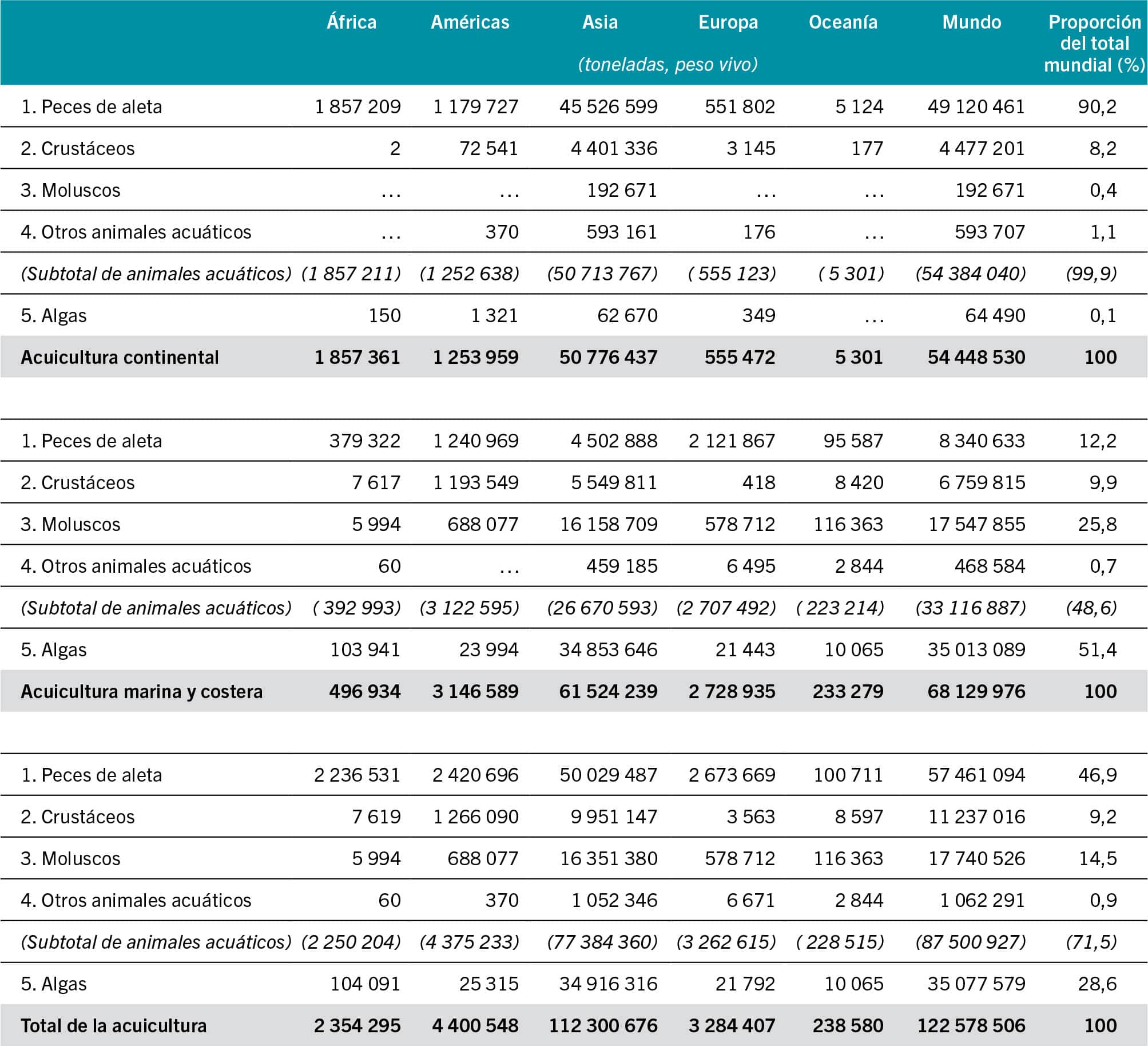Screen dimensions: 1148x1046
Task: Click the percentage 25,8
Action: point(1097,525)
